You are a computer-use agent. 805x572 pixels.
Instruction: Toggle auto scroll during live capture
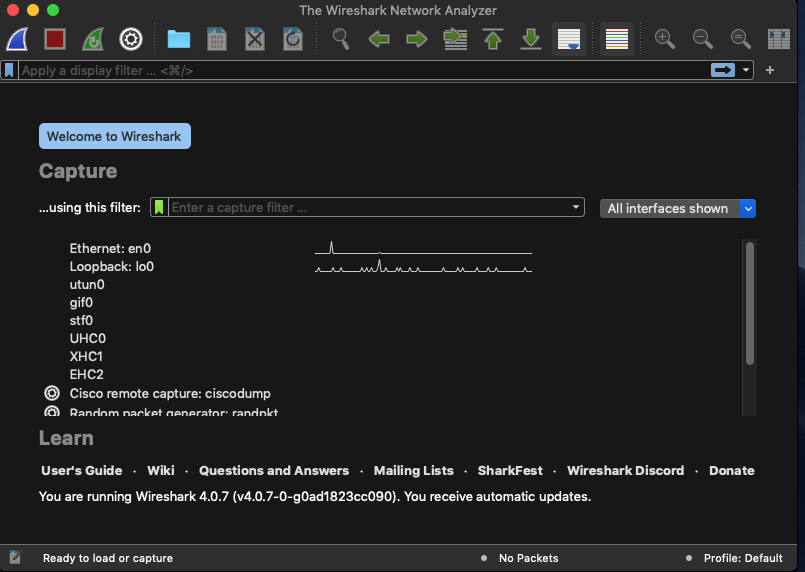tap(569, 39)
